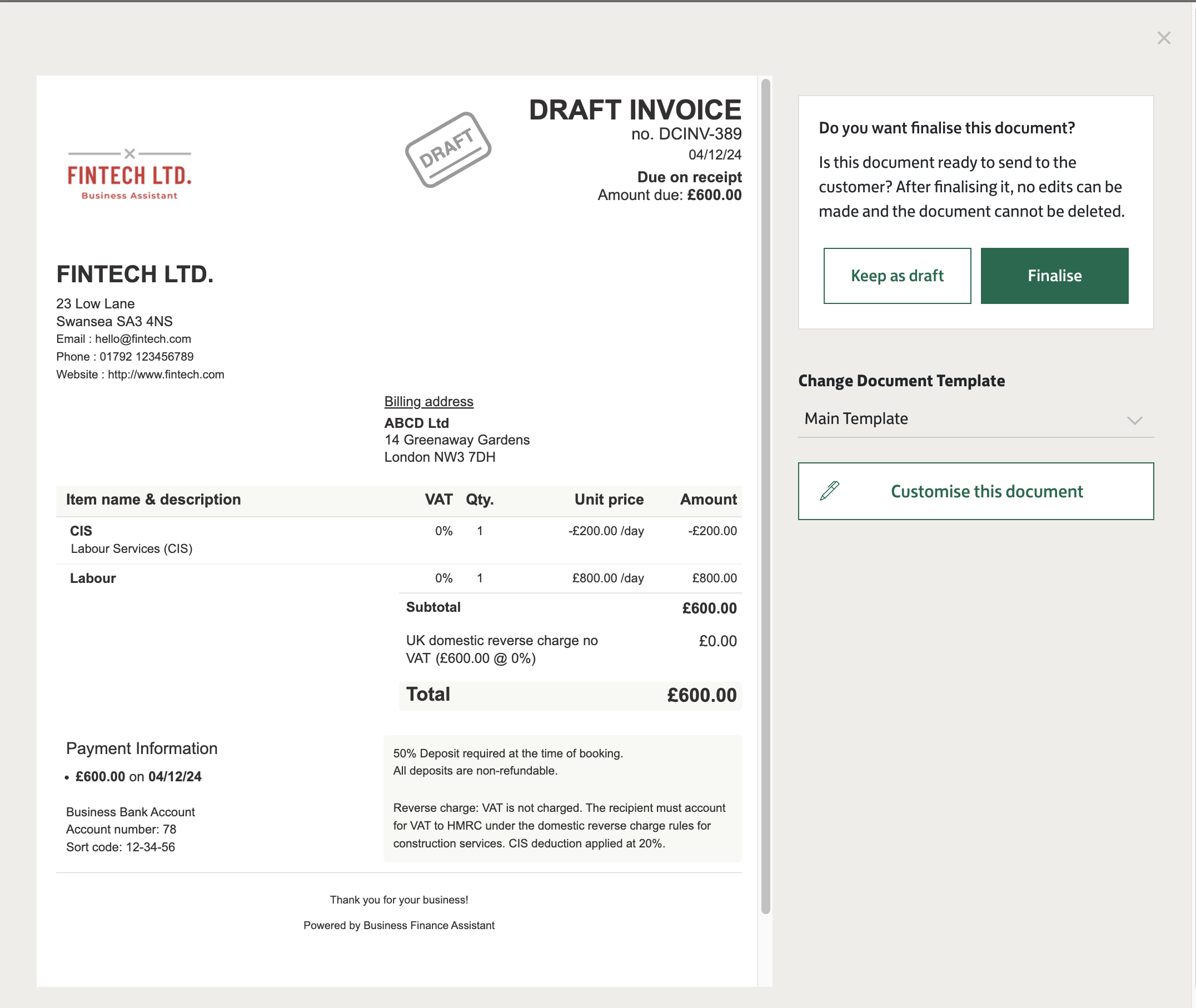Click the email hello@fintech.com
This screenshot has height=1008, width=1196.
tap(143, 339)
